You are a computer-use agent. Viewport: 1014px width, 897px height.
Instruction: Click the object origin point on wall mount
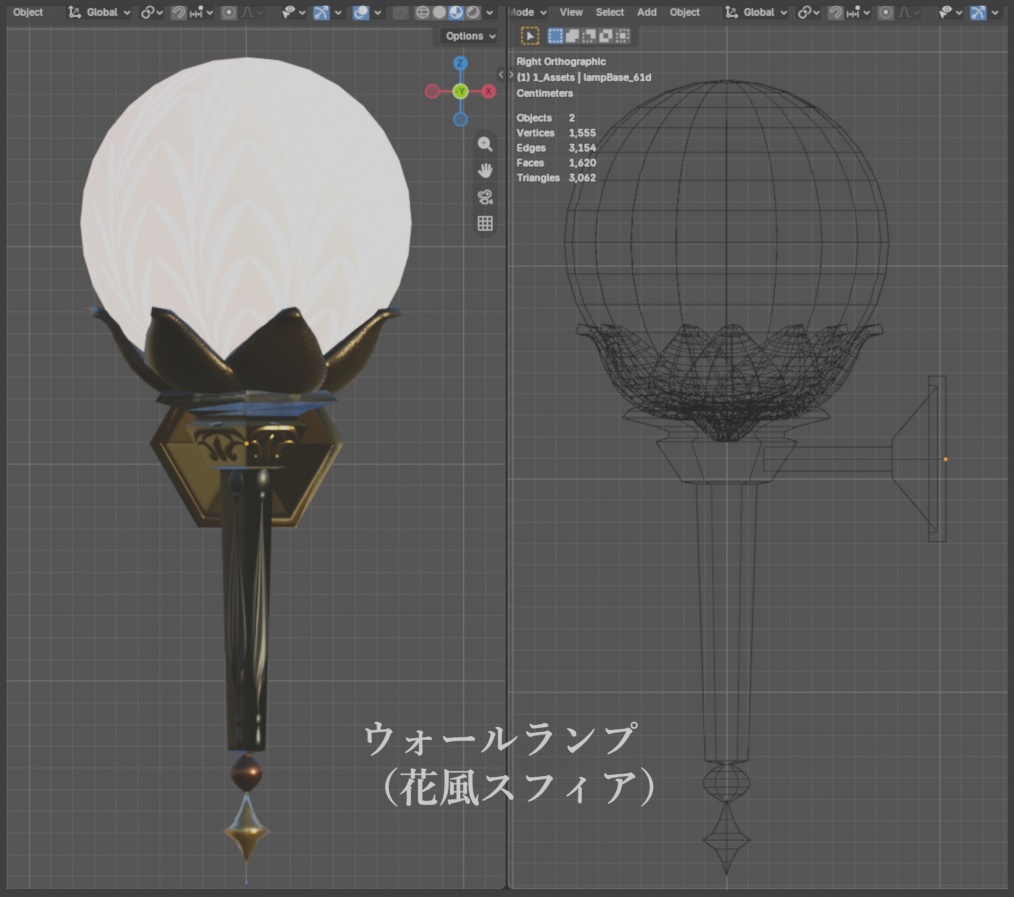pyautogui.click(x=945, y=459)
